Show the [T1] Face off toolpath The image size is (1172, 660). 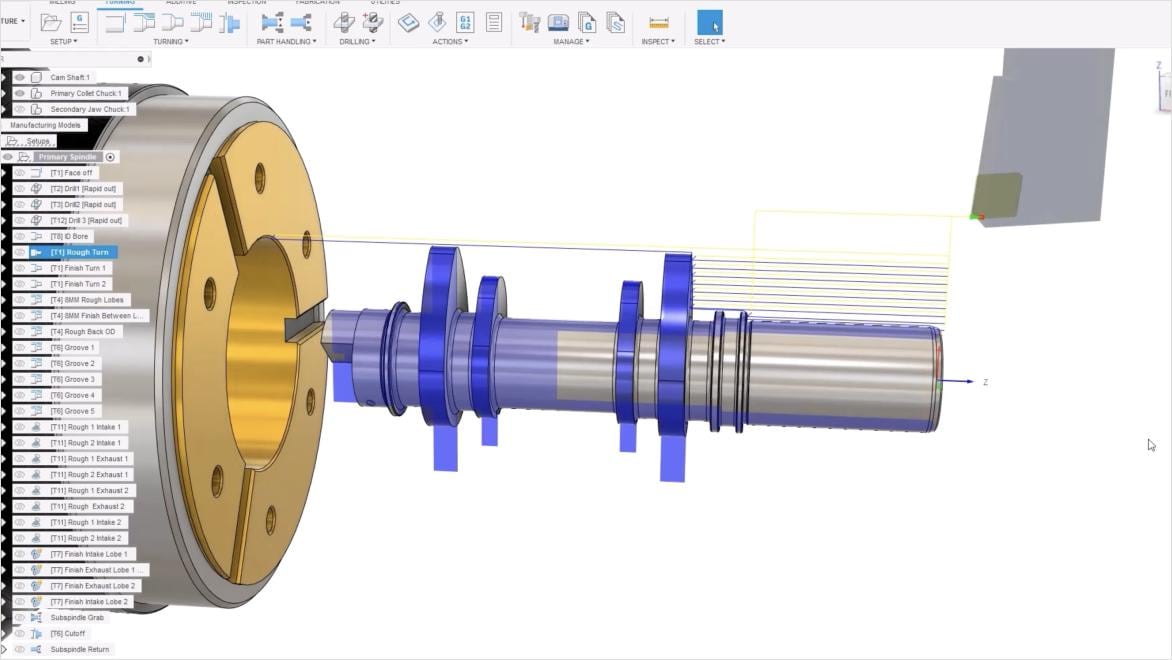(20, 172)
